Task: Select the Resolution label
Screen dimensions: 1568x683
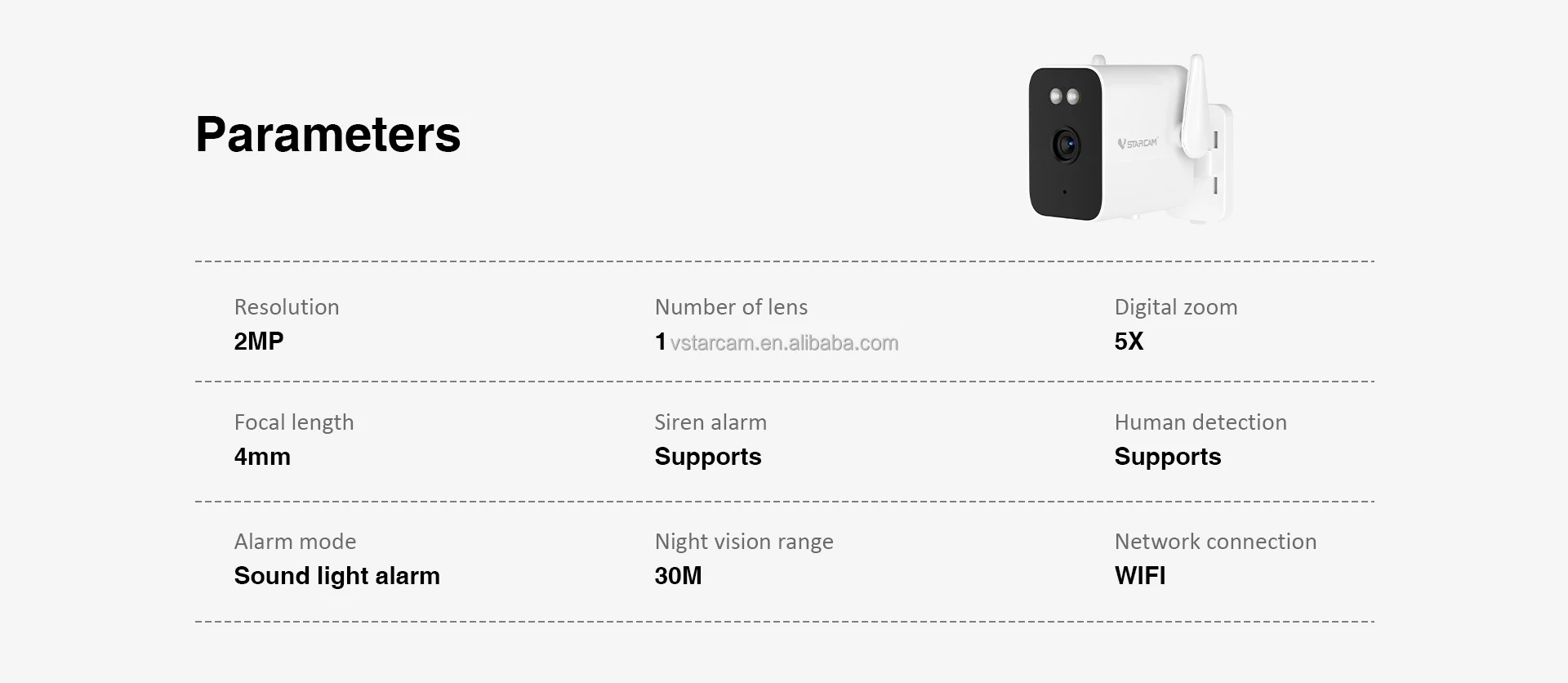Action: click(286, 307)
